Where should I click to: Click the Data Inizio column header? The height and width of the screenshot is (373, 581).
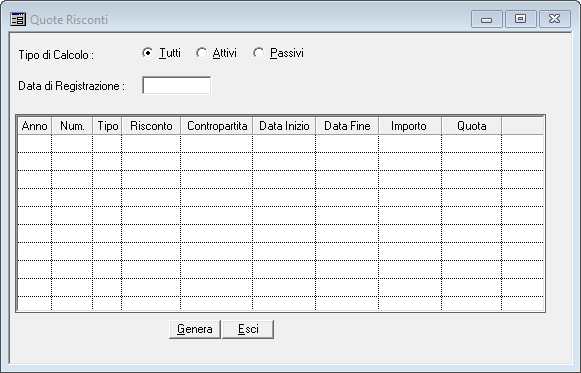pyautogui.click(x=284, y=126)
